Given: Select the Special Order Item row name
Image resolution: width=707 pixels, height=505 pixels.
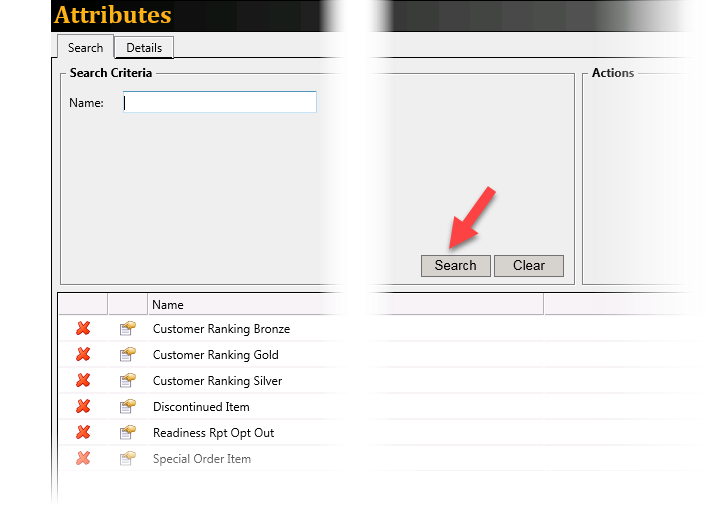Looking at the screenshot, I should pyautogui.click(x=201, y=459).
